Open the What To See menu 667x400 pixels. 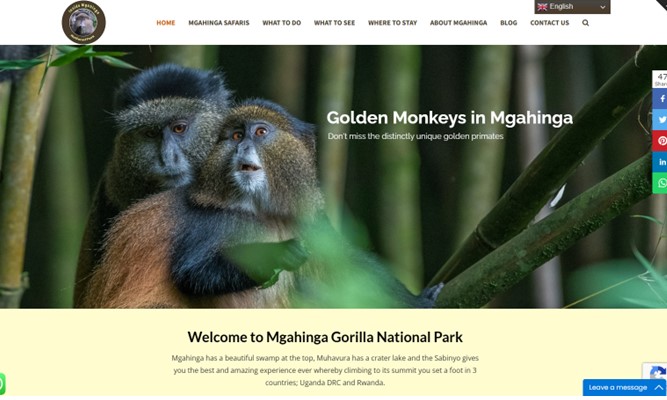pos(334,23)
